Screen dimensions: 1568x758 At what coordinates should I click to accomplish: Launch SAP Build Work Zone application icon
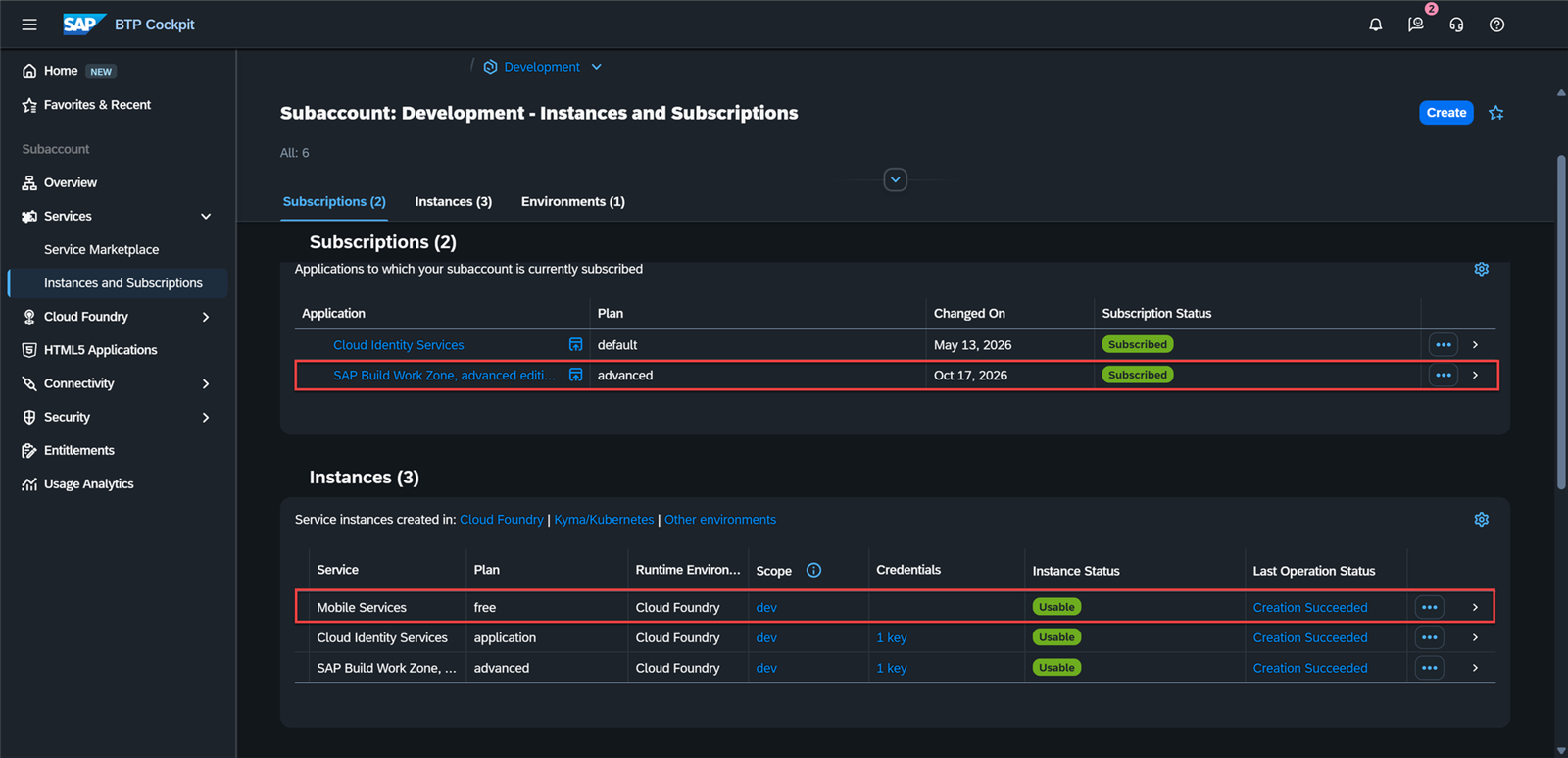(576, 375)
